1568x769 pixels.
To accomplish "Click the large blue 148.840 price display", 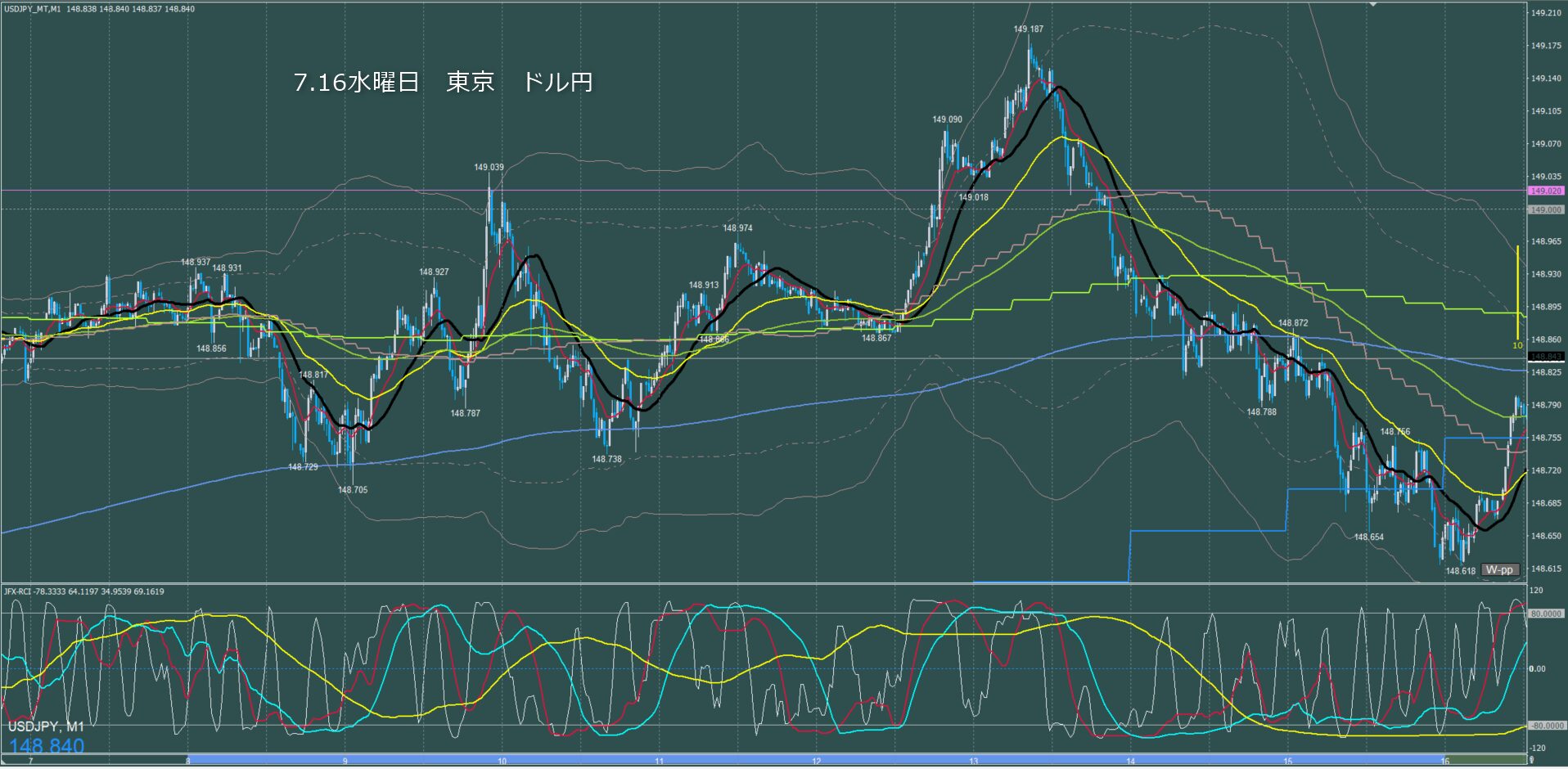I will tap(47, 745).
